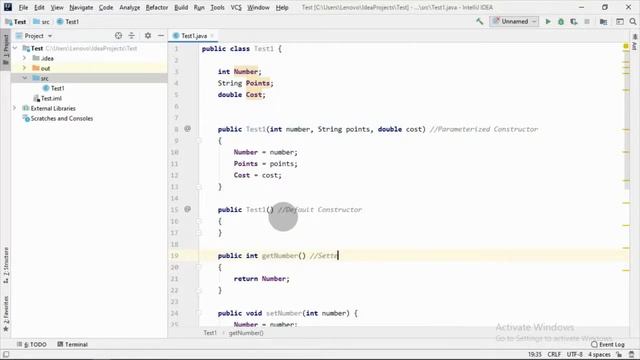The height and width of the screenshot is (360, 640).
Task: Click the yellow inspection indicator square
Action: point(626,47)
